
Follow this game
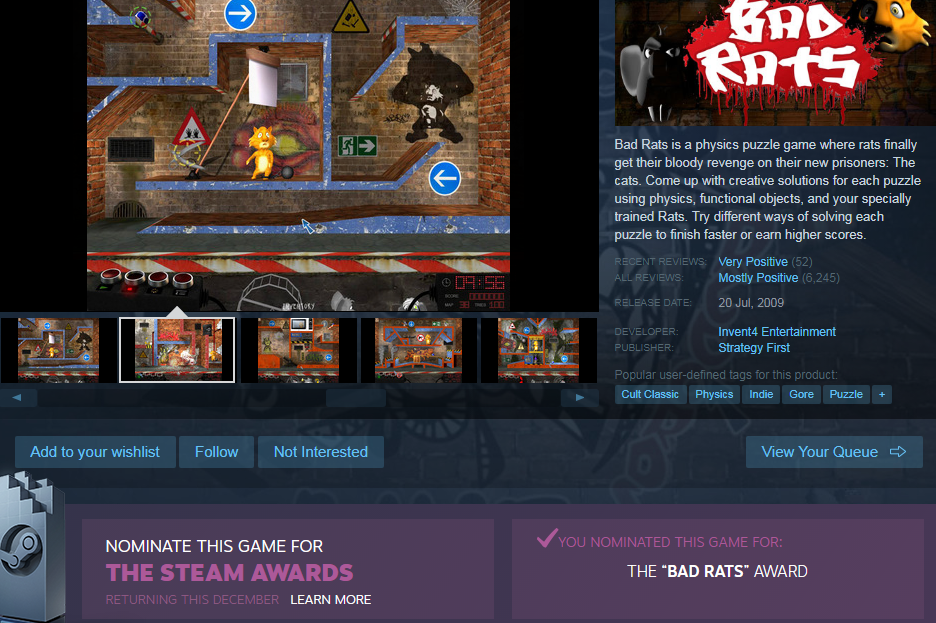click(x=216, y=452)
